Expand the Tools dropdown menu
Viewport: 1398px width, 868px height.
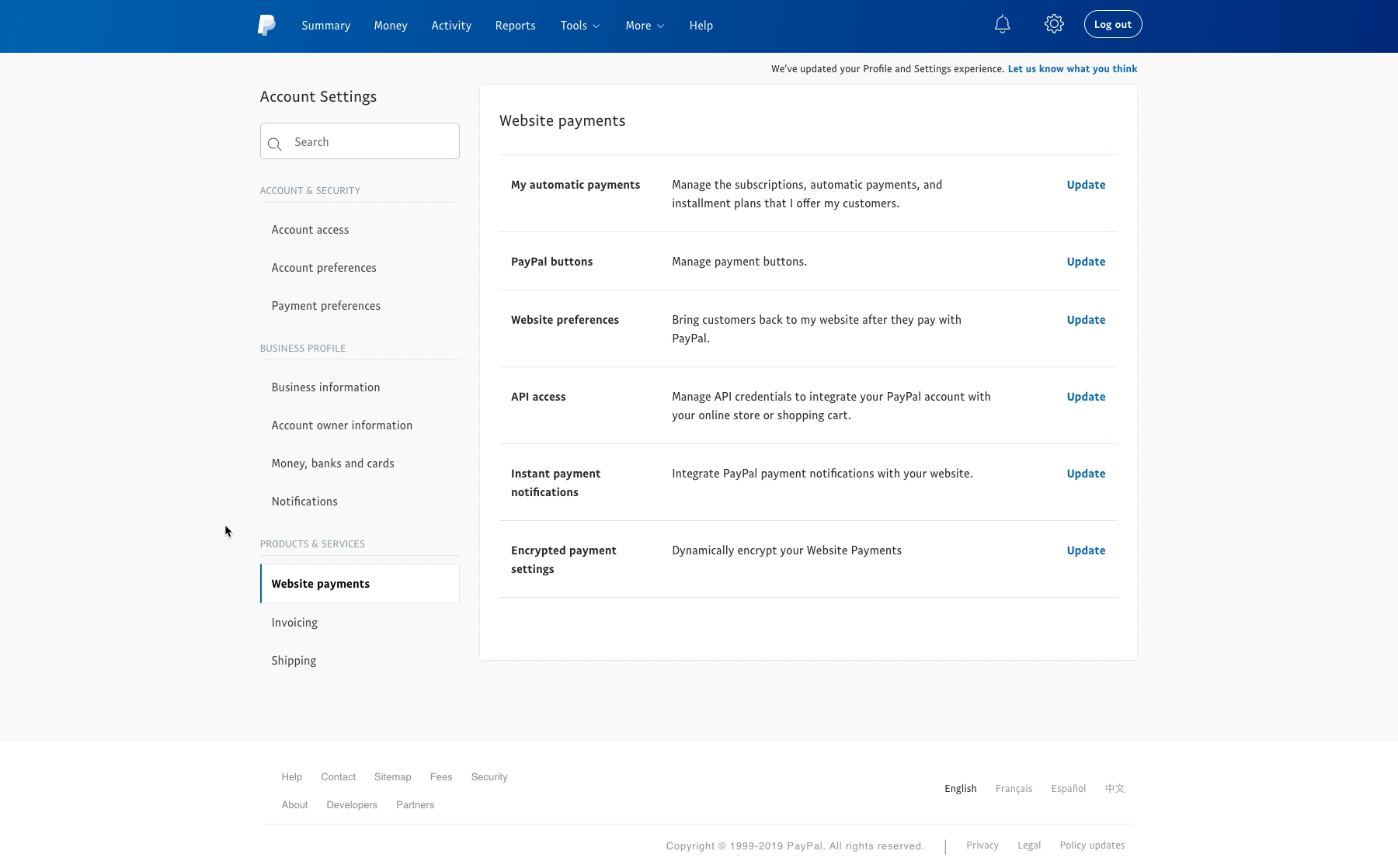[x=579, y=26]
